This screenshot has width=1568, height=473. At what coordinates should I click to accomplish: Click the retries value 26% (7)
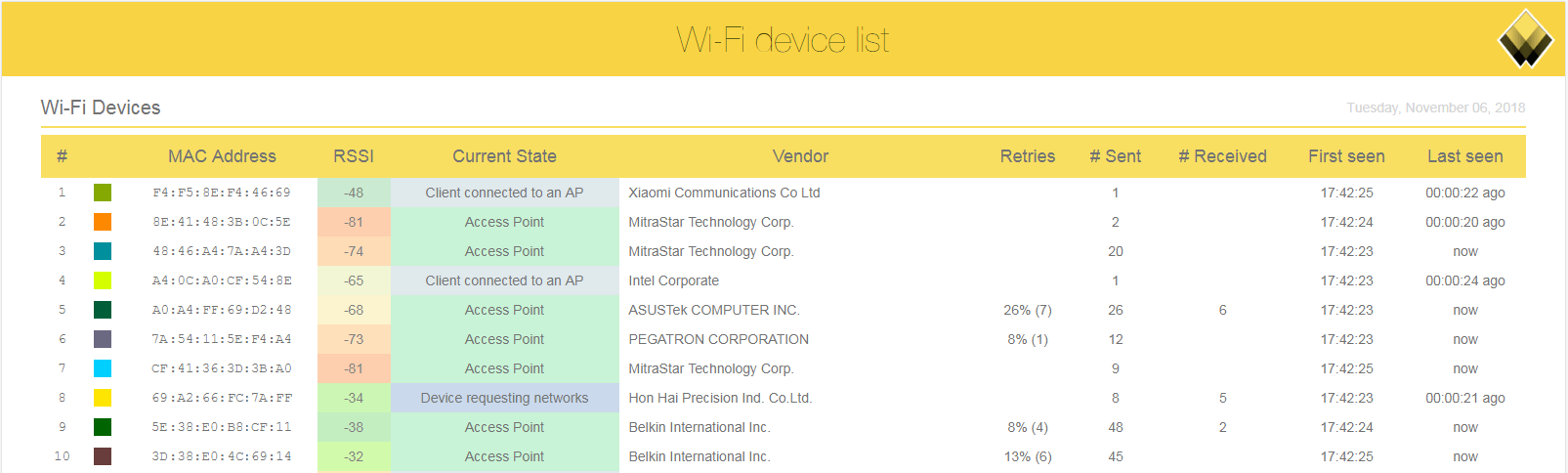pyautogui.click(x=1028, y=310)
